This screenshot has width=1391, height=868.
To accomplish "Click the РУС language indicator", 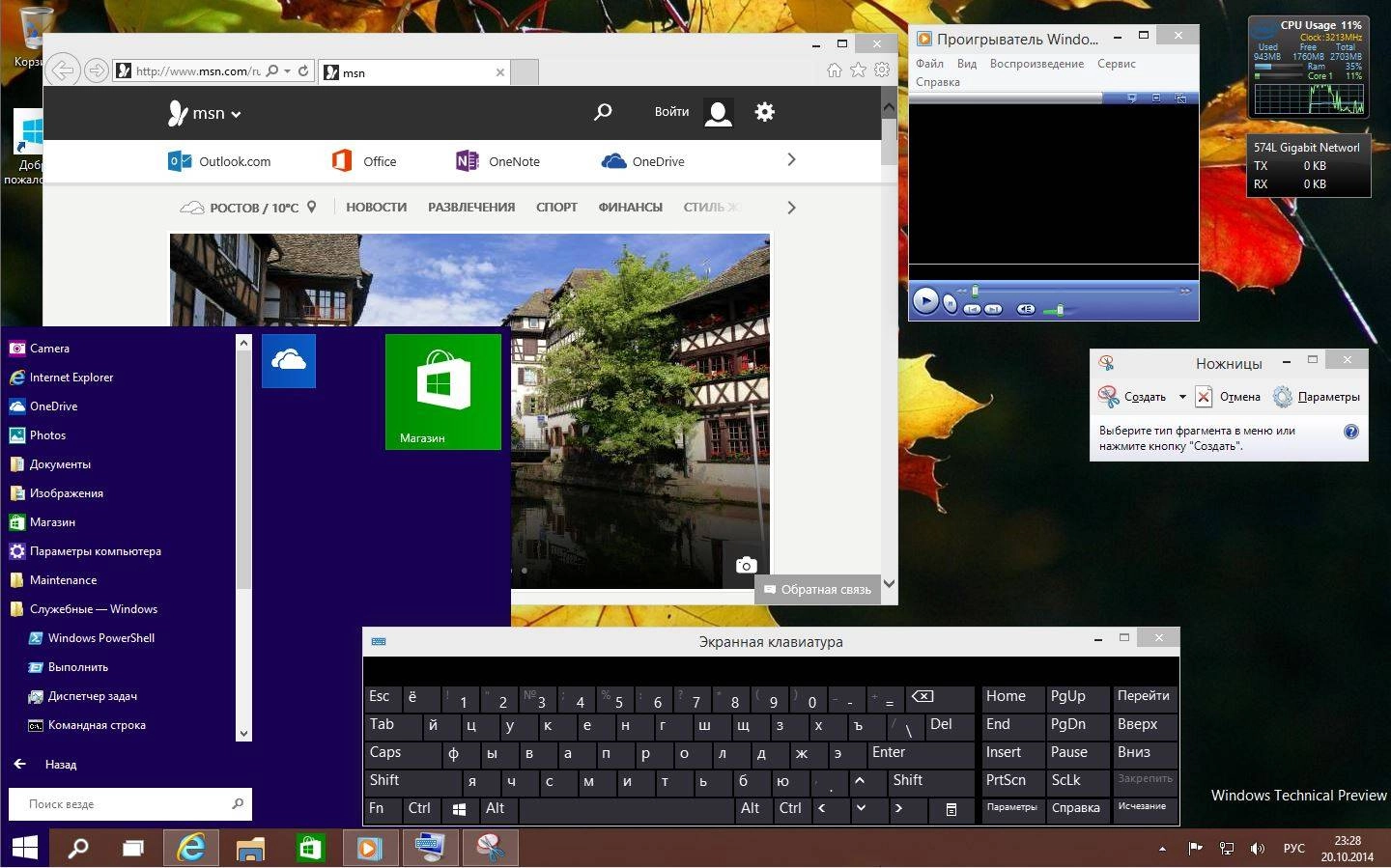I will pos(1293,849).
